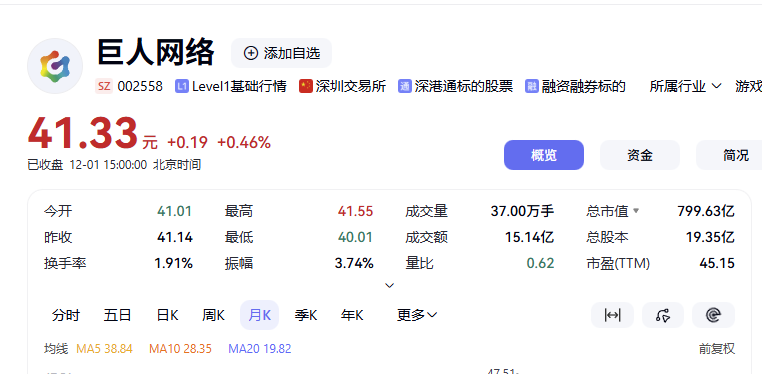
Task: Switch to the 概览 tab
Action: [x=544, y=155]
